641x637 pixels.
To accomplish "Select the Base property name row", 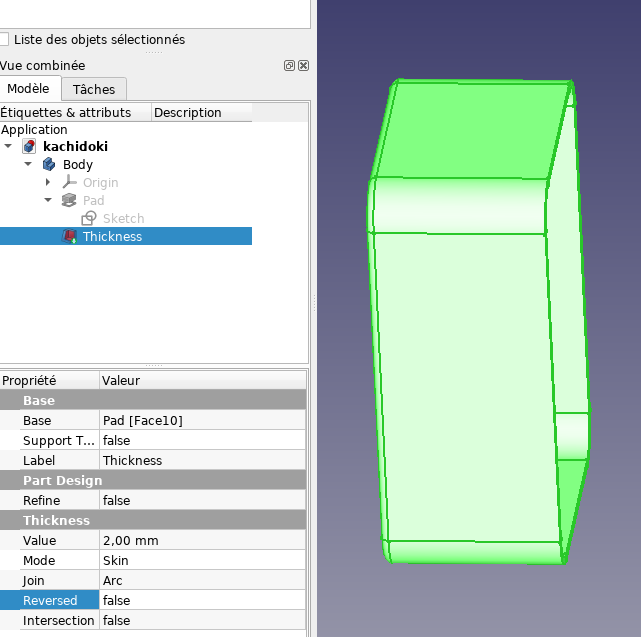I will 37,420.
